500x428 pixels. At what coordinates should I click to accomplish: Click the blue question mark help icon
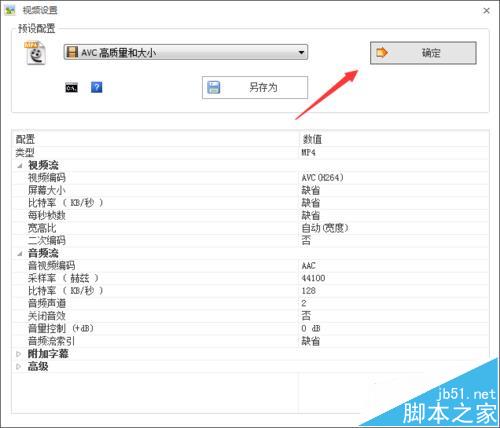pos(97,87)
